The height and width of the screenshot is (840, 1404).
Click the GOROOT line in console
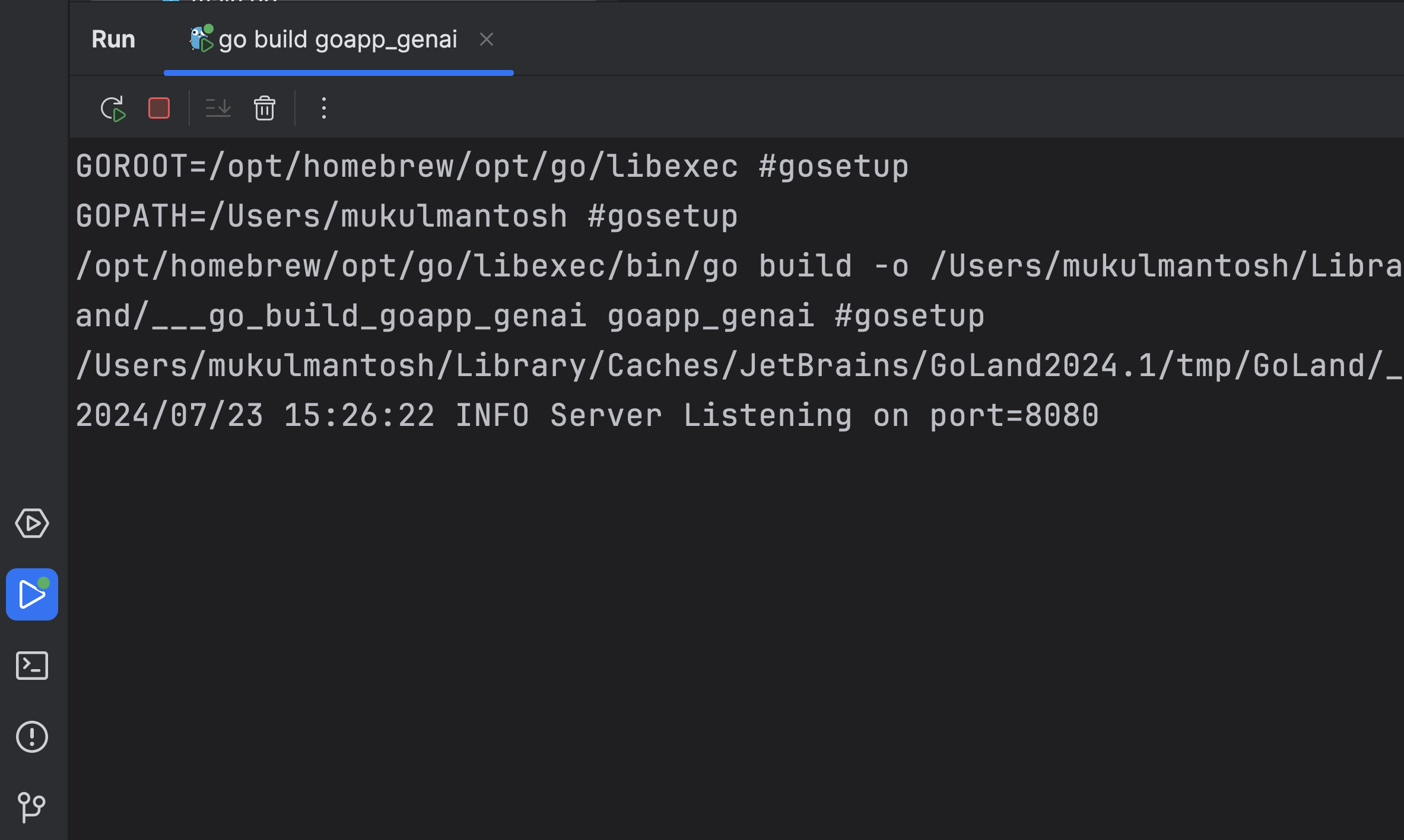pos(492,167)
